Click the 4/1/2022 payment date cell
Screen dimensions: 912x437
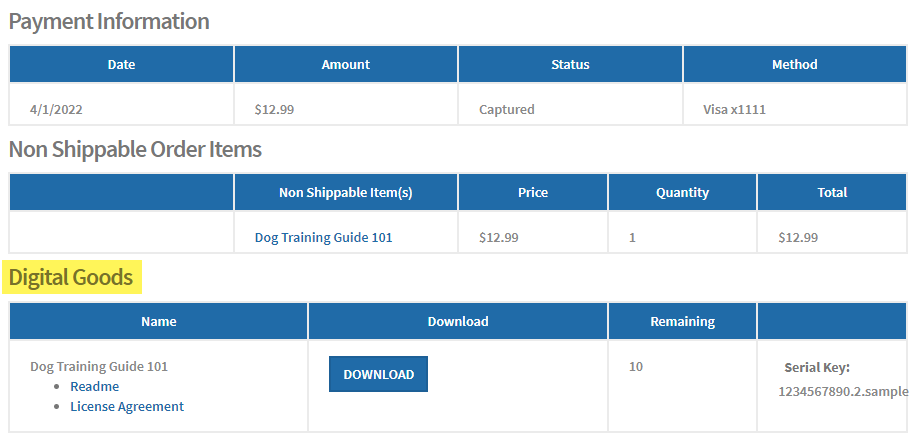pos(64,109)
